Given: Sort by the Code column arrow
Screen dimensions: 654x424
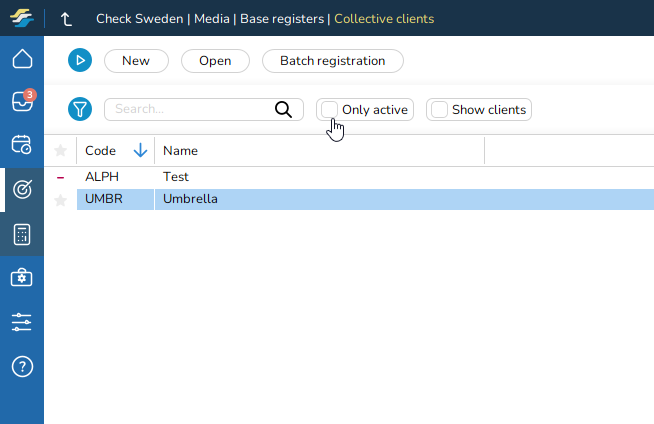Looking at the screenshot, I should tap(140, 151).
